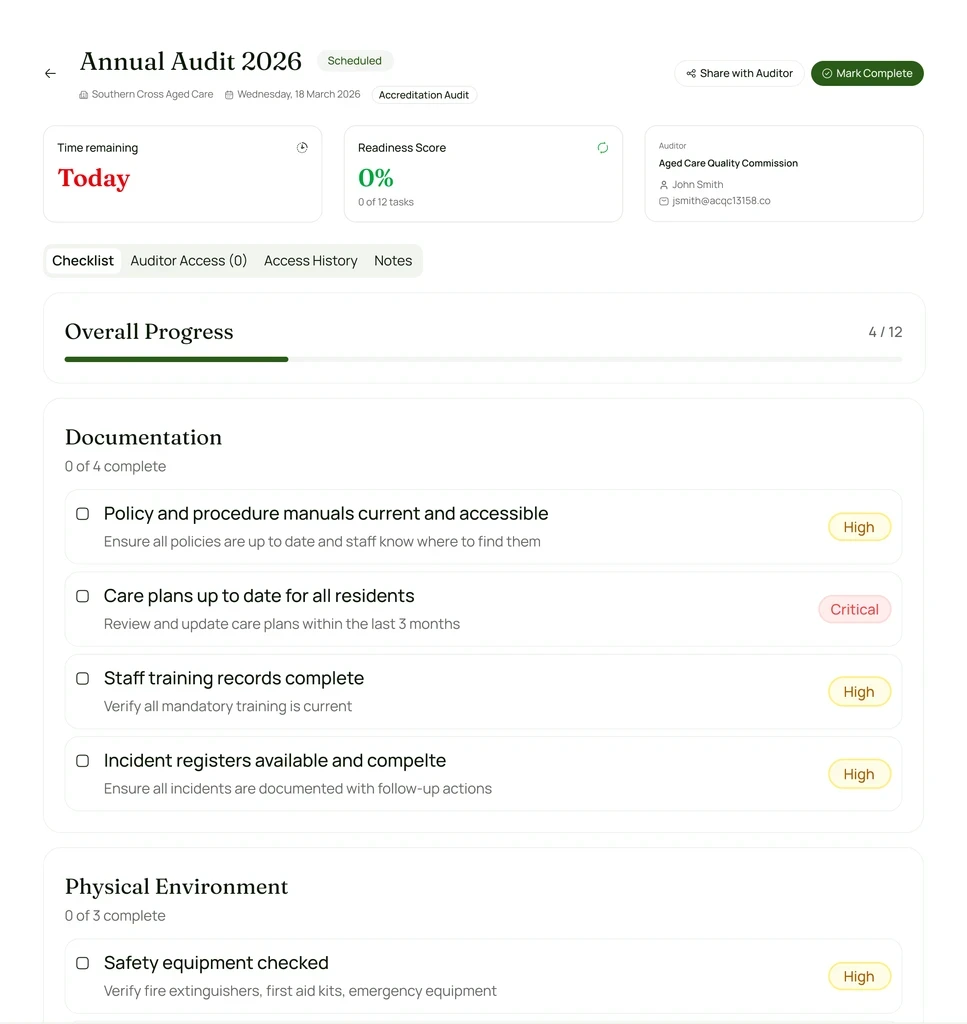Viewport: 967px width, 1024px height.
Task: Check the Policy and procedure manuals task
Action: click(x=82, y=514)
